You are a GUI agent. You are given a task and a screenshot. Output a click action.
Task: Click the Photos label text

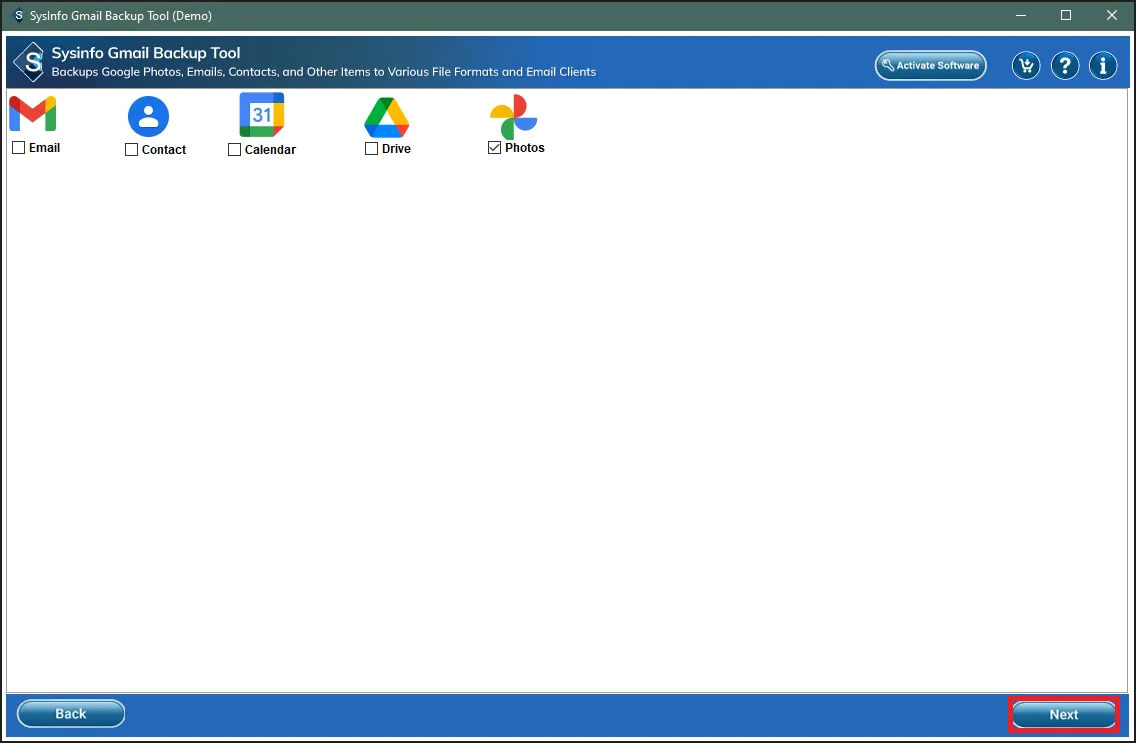[525, 148]
